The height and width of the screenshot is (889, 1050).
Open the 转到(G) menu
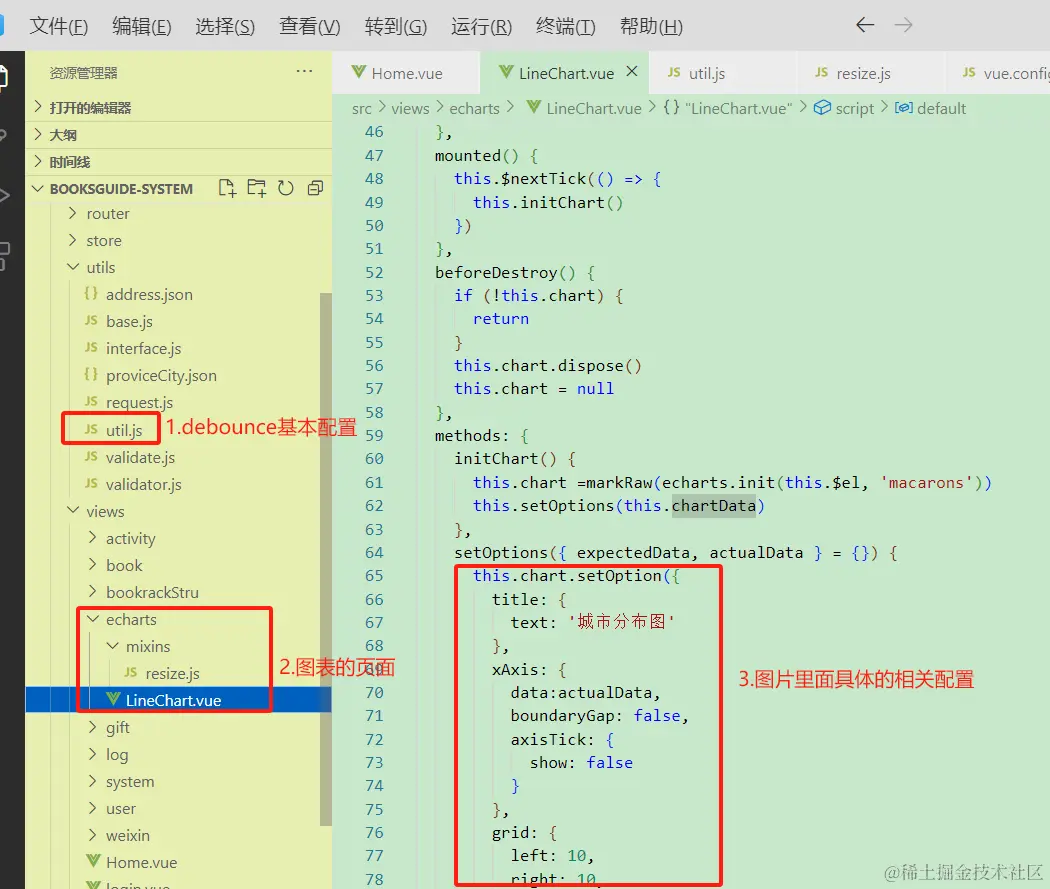click(395, 27)
